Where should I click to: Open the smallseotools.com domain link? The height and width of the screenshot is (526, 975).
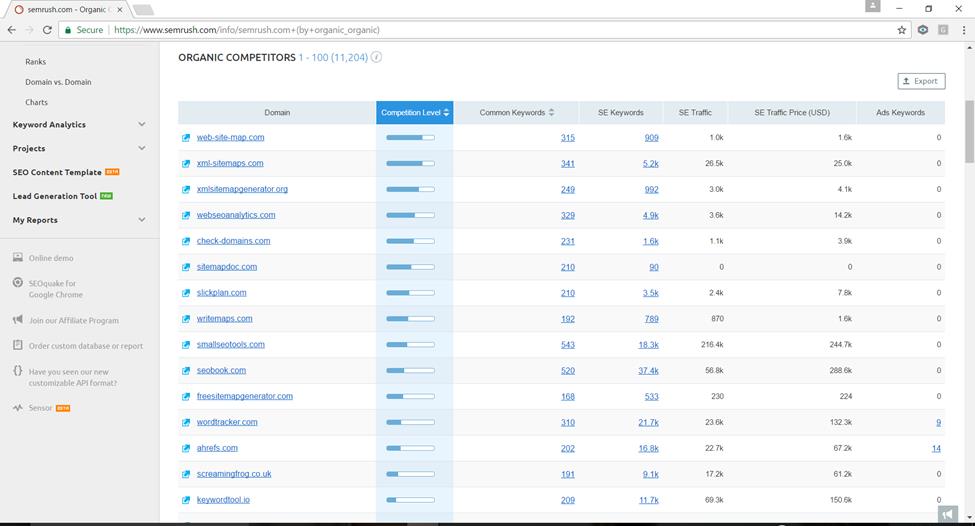point(231,344)
